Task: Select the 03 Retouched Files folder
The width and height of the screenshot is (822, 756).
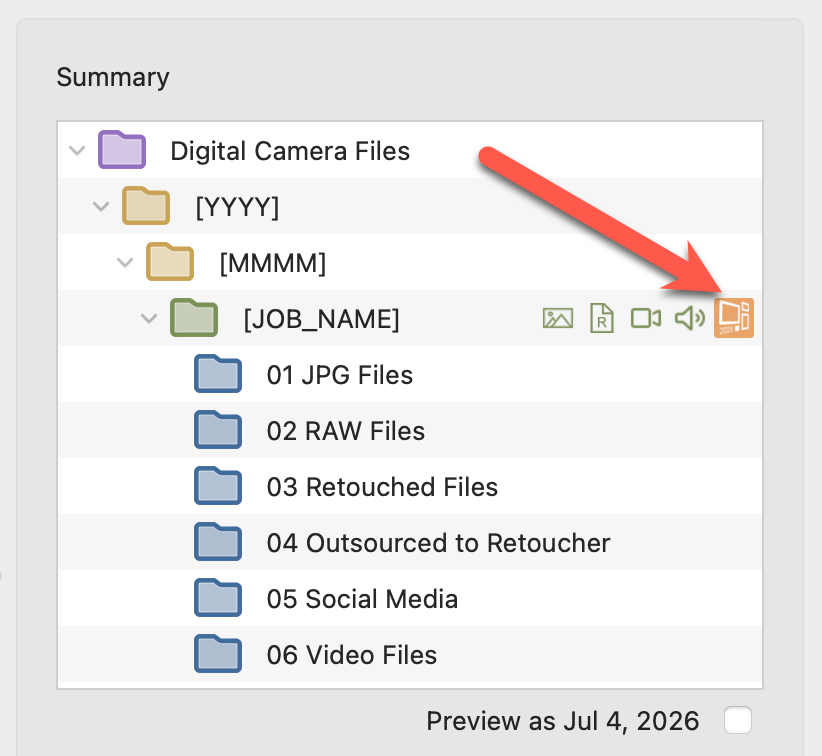Action: coord(382,487)
